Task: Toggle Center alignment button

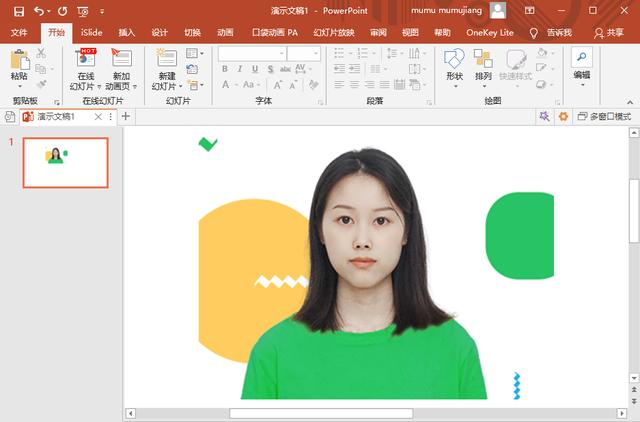Action: [x=354, y=84]
